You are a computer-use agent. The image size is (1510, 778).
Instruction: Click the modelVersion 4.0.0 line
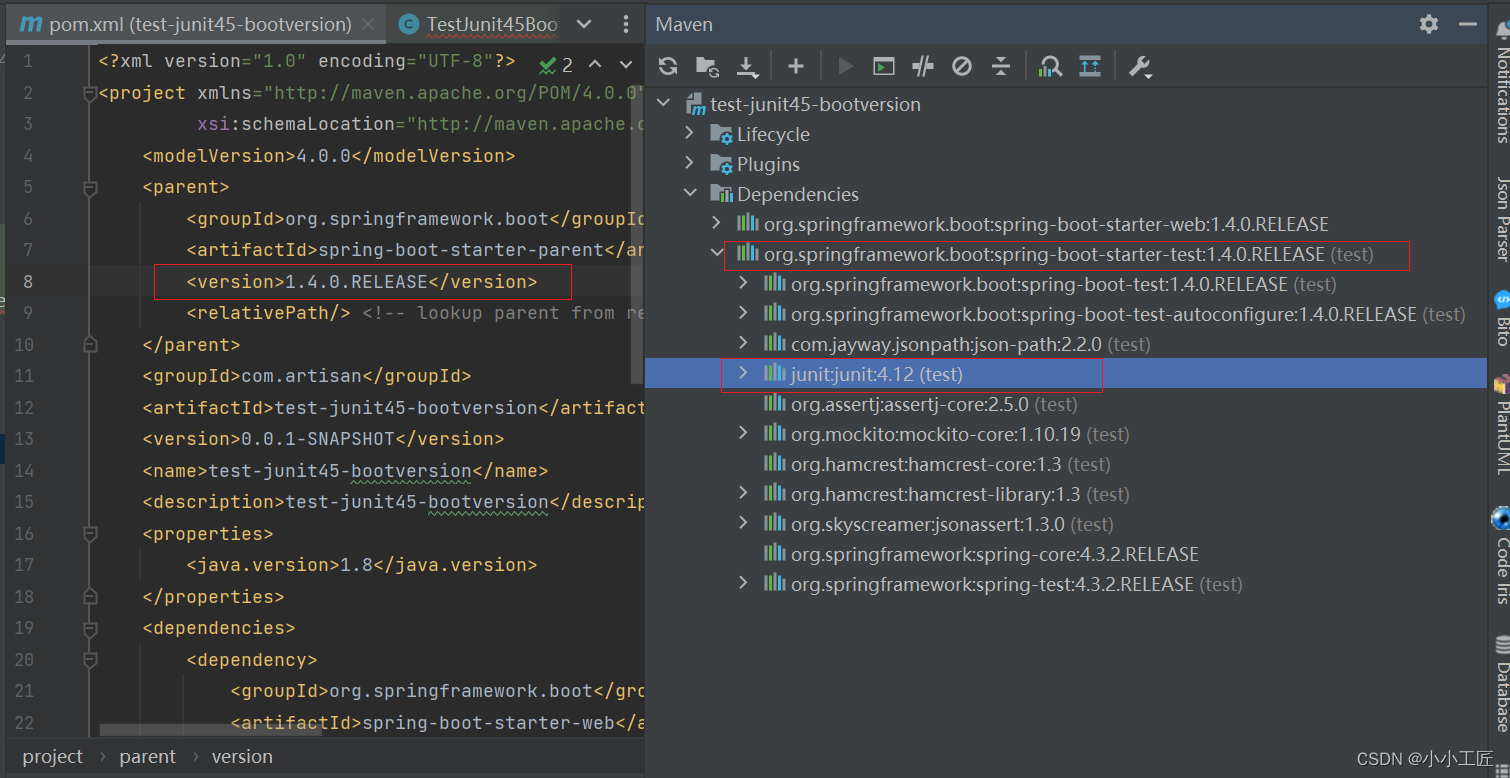tap(329, 156)
